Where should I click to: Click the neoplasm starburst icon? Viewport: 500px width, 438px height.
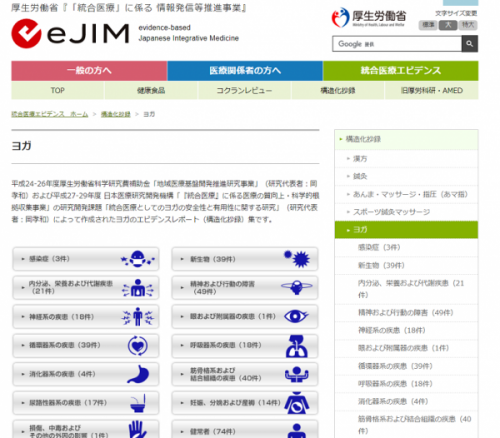click(x=297, y=259)
